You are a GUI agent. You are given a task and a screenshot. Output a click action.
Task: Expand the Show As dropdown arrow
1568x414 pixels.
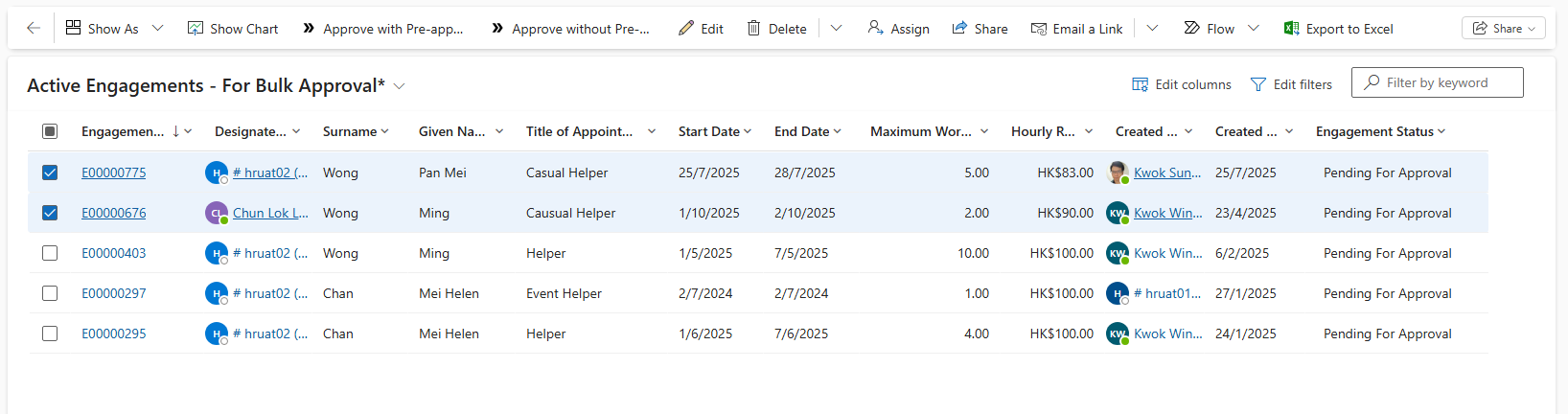[158, 29]
